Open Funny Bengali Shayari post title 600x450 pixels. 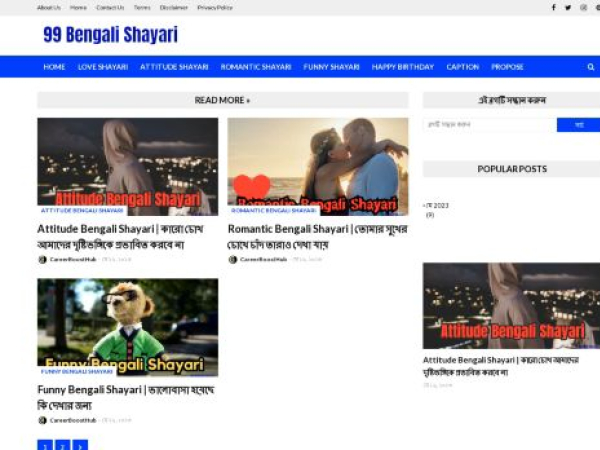click(x=126, y=397)
